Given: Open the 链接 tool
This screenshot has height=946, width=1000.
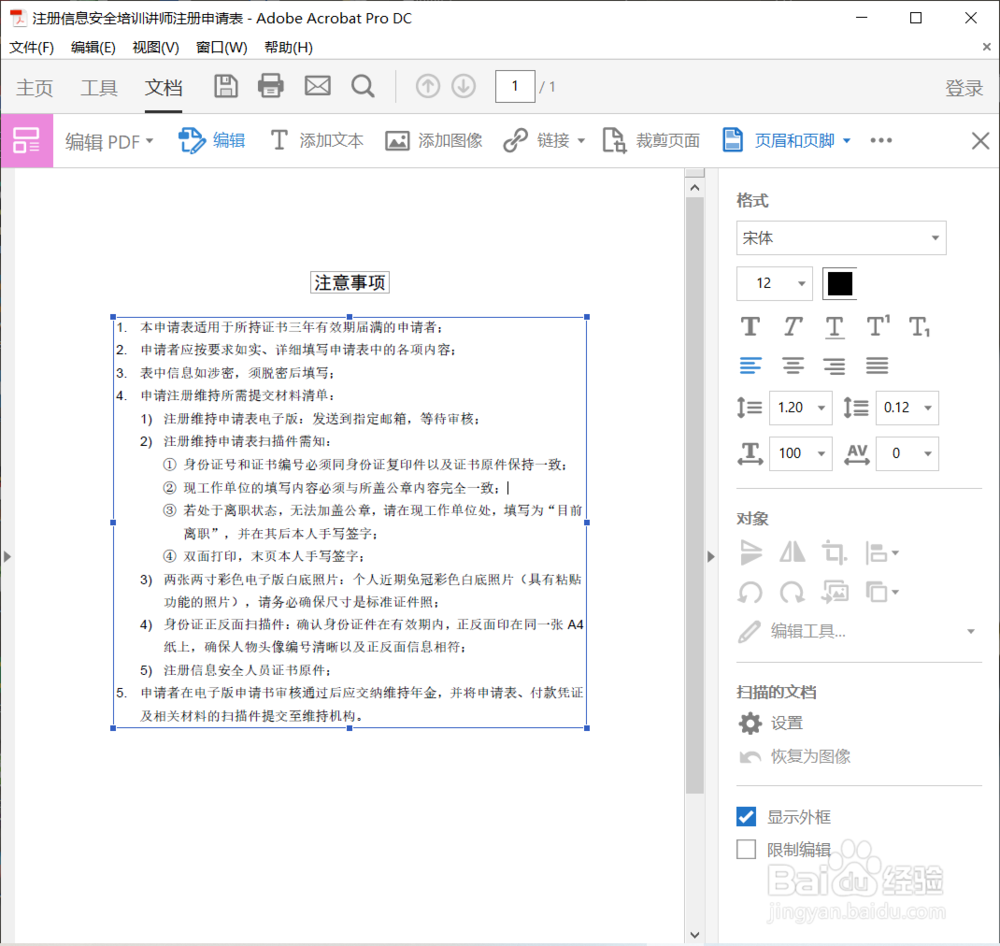Looking at the screenshot, I should click(544, 140).
